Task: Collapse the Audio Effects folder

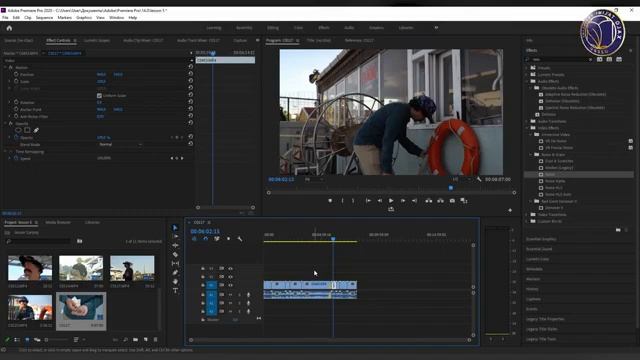Action: [527, 81]
